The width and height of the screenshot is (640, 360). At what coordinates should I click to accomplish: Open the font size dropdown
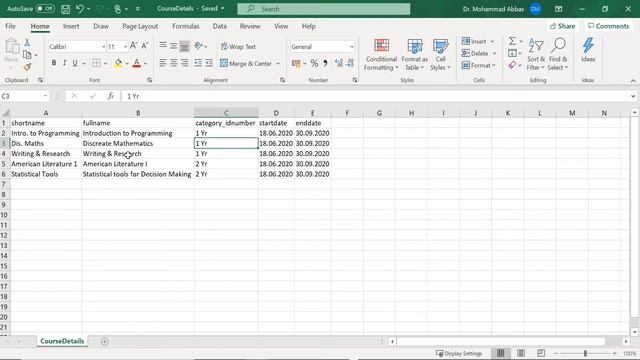coord(125,47)
